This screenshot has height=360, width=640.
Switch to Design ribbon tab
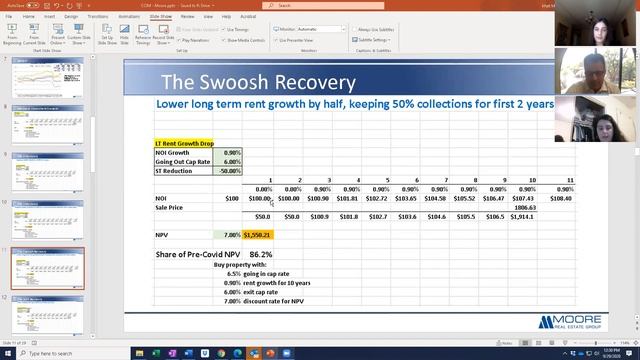[x=71, y=17]
